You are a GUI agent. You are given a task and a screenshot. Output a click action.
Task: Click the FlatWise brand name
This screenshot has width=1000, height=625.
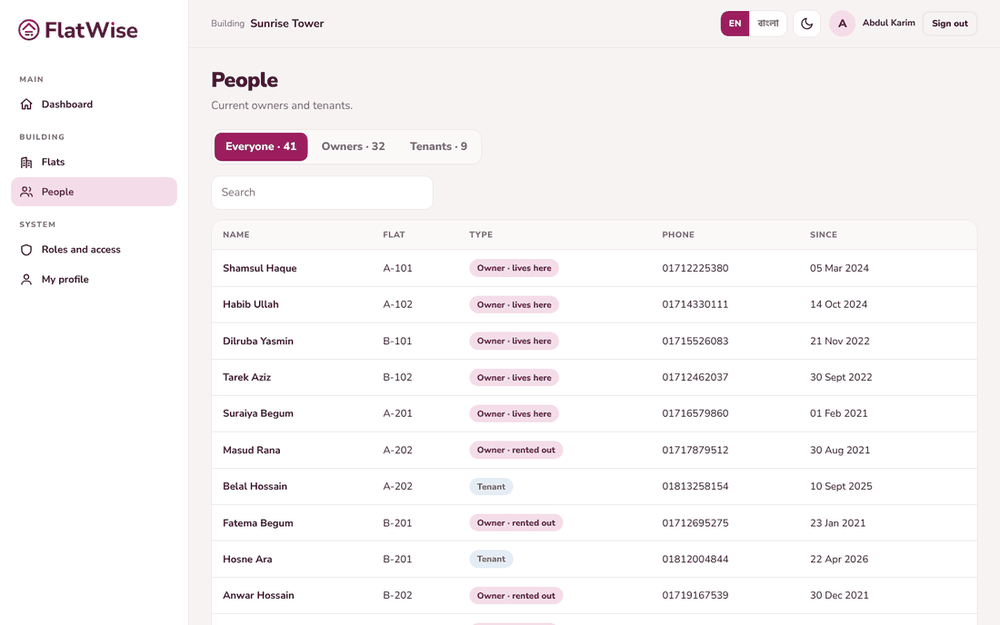click(x=91, y=30)
